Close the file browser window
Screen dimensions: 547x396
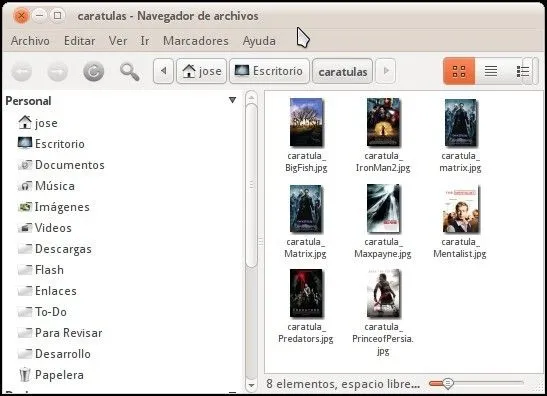pos(21,16)
